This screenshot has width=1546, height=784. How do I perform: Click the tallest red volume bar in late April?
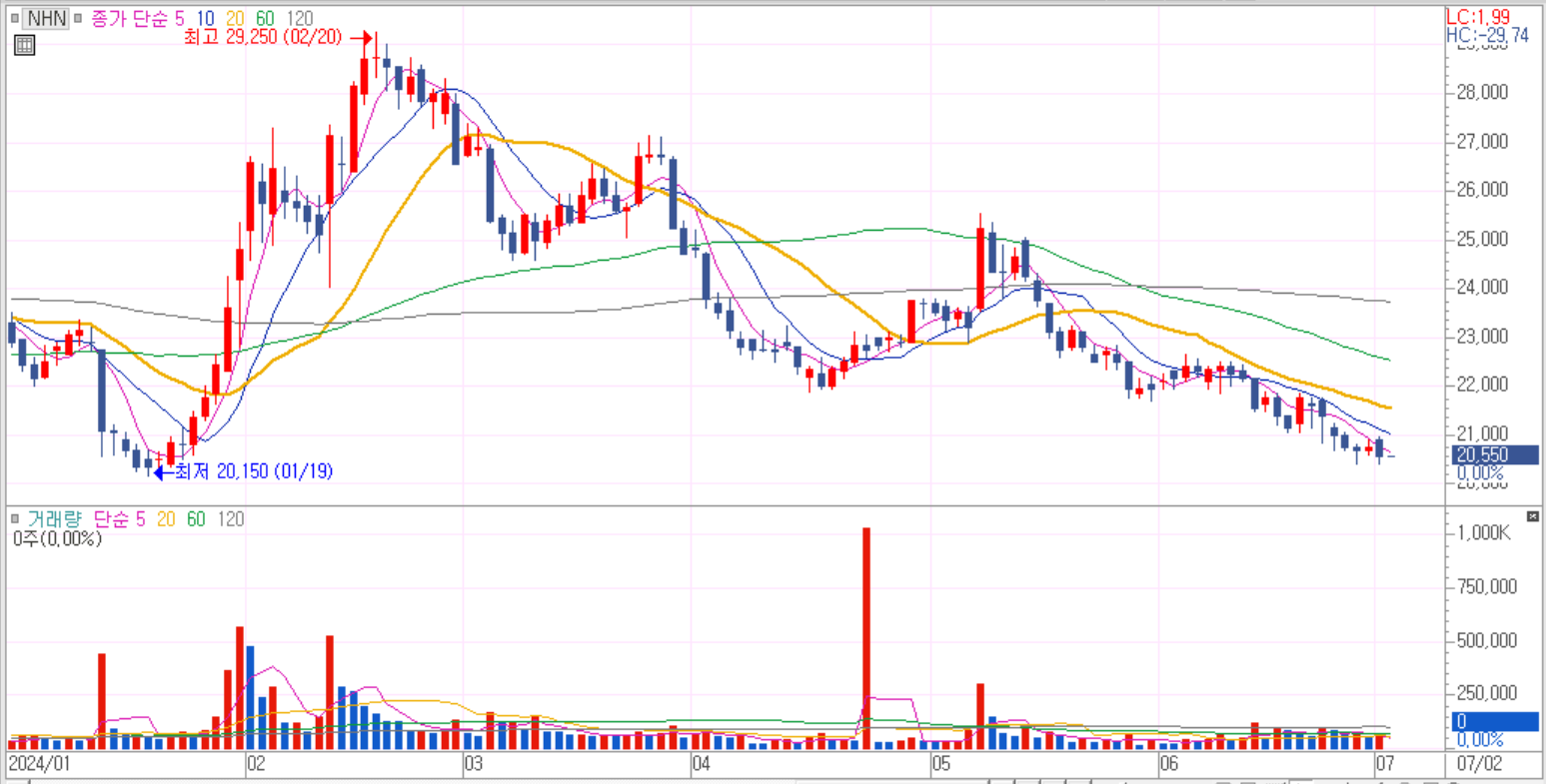point(866,638)
